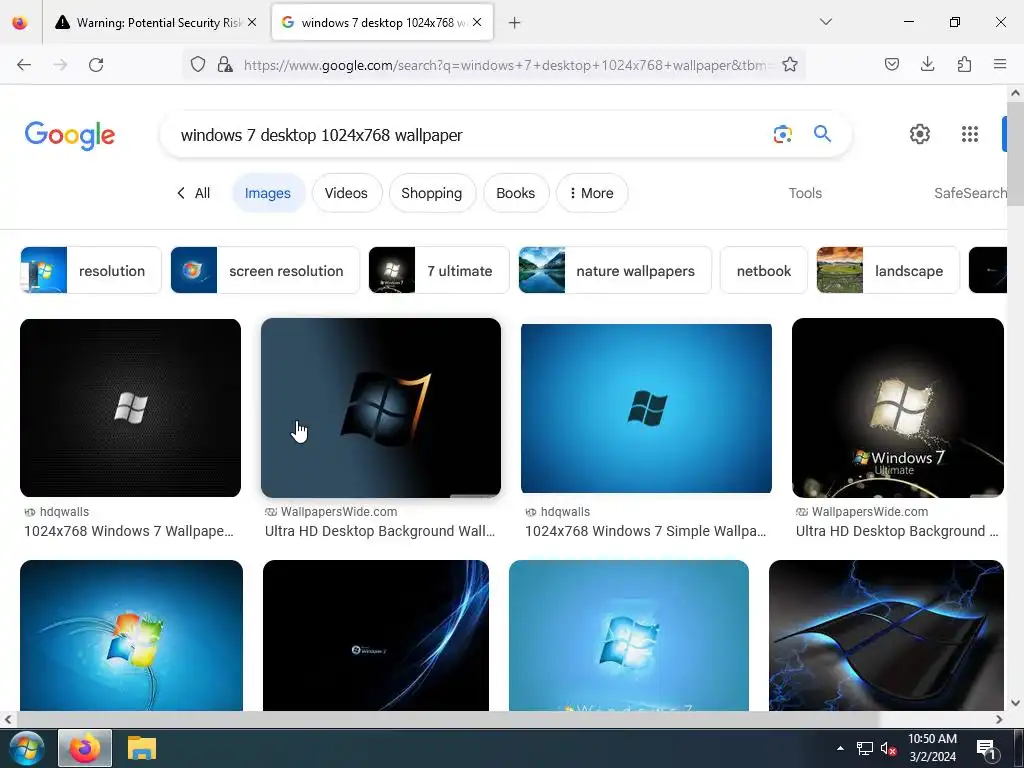Open the Windows 7 orange seven wallpaper thumbnail
Viewport: 1024px width, 768px height.
(381, 408)
